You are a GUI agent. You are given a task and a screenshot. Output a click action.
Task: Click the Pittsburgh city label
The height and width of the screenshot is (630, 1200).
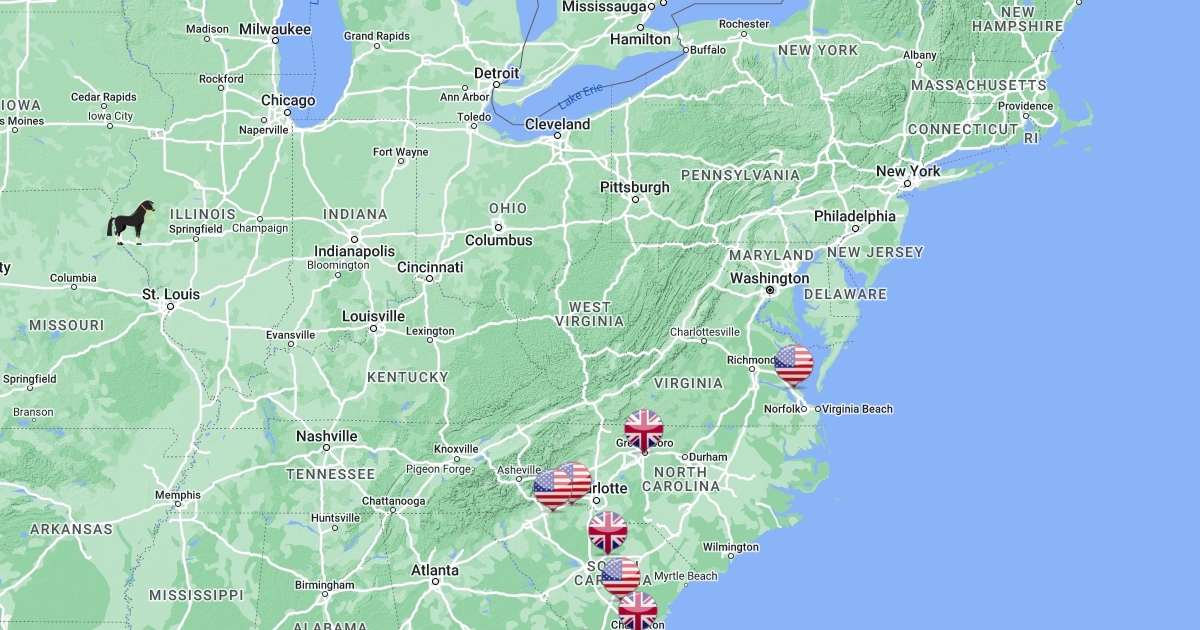(635, 187)
